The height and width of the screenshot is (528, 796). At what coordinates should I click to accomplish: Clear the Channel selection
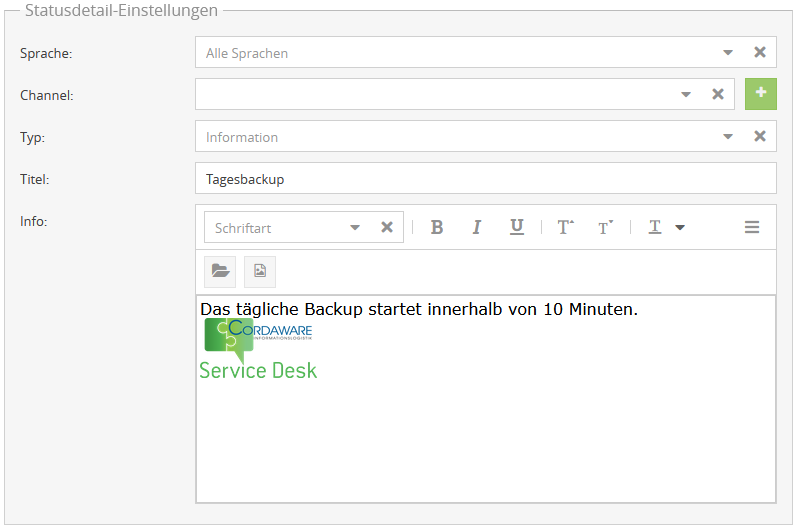(x=718, y=94)
